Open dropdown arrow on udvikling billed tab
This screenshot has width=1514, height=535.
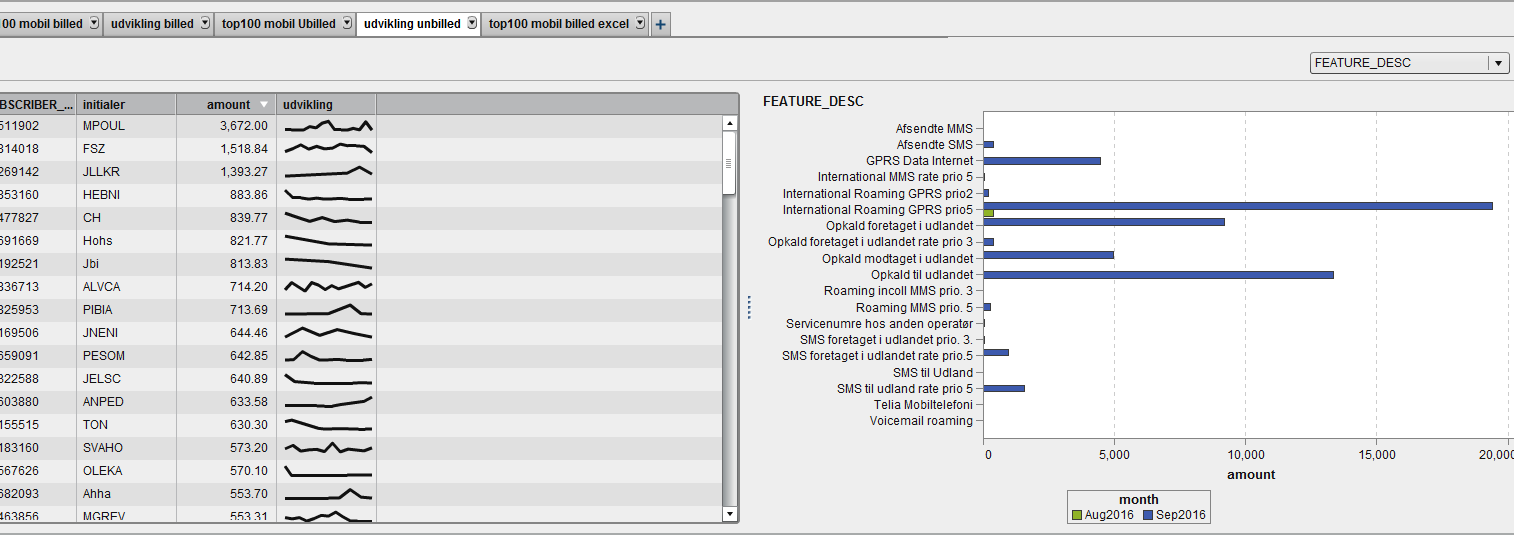click(x=205, y=24)
